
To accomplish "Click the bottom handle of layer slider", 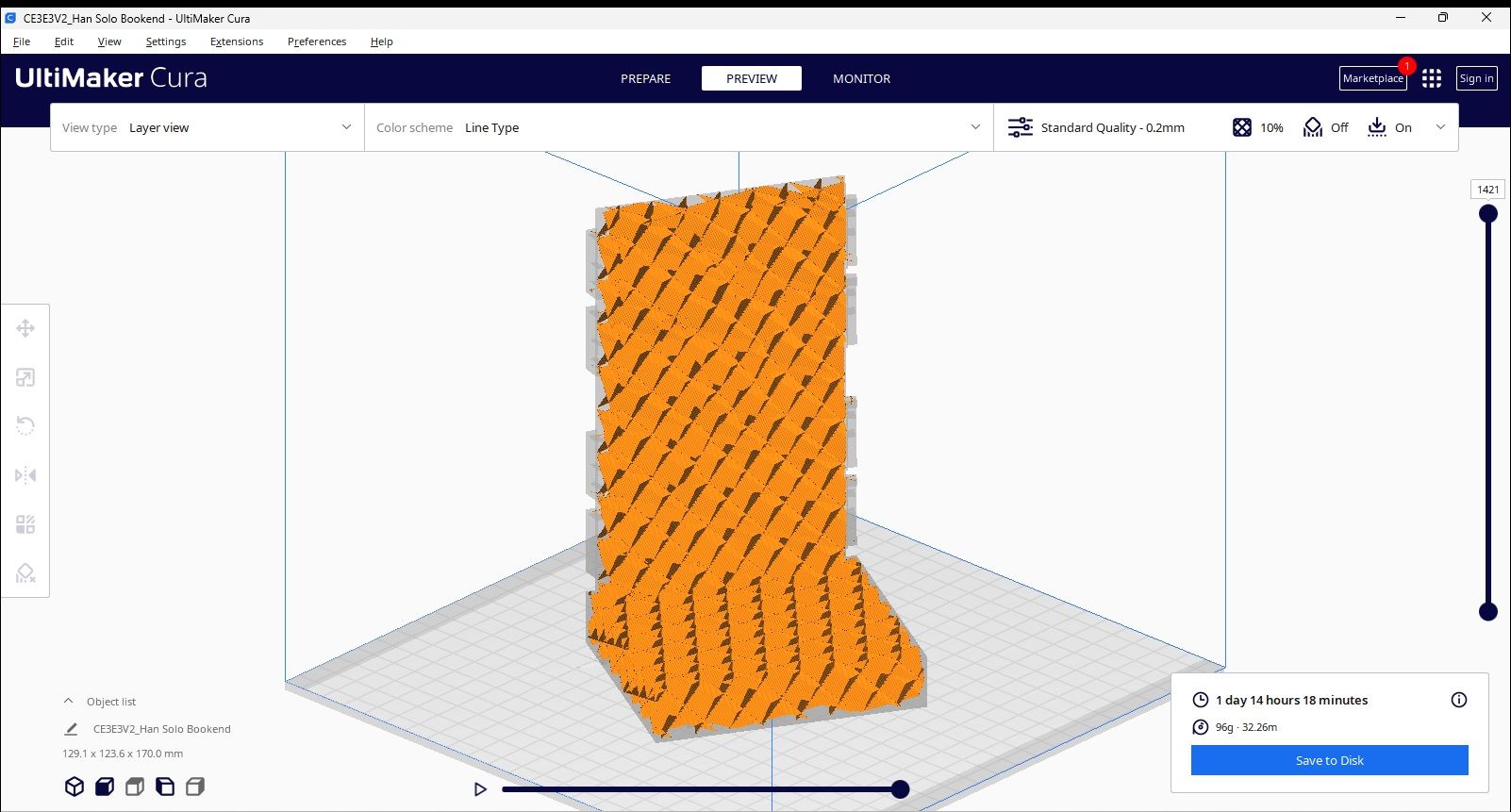I will click(1488, 612).
